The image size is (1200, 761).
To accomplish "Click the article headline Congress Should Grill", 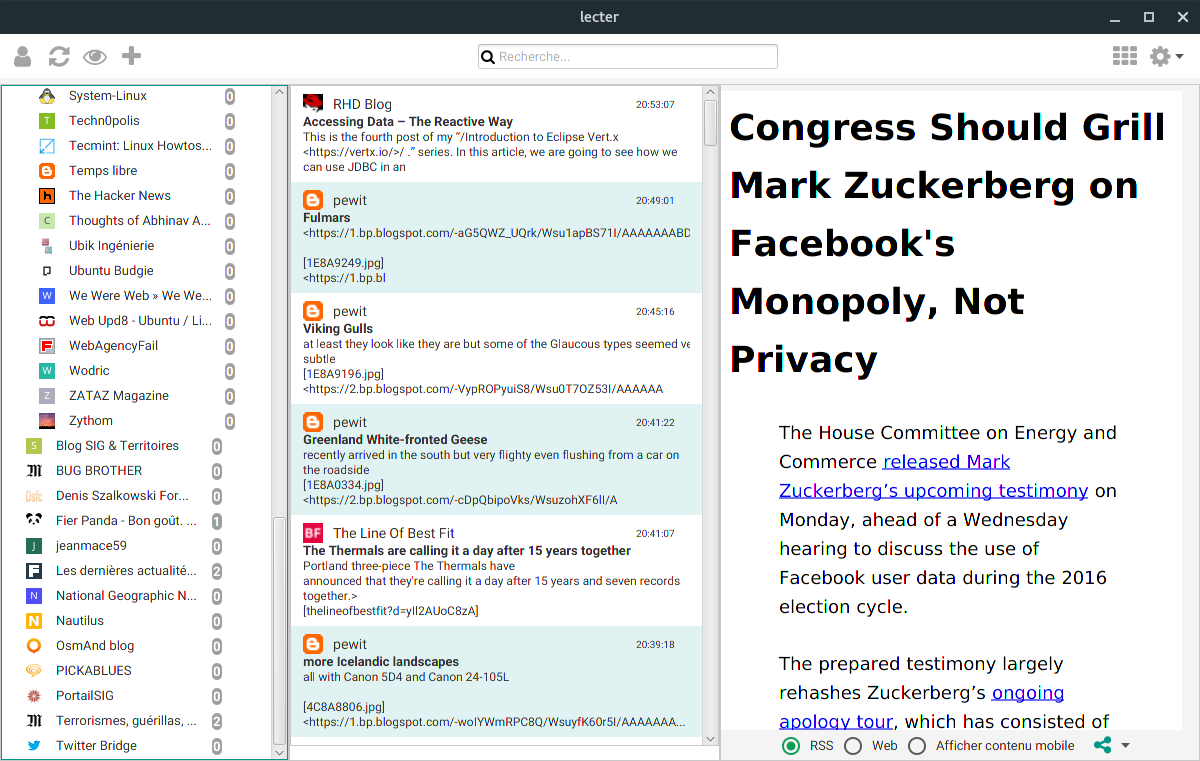I will tap(948, 243).
